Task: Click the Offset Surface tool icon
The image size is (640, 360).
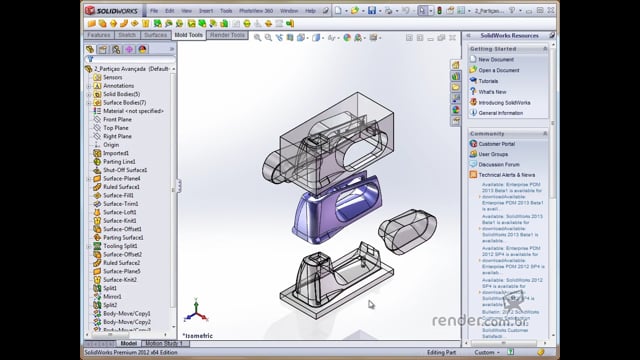Action: (x=102, y=24)
